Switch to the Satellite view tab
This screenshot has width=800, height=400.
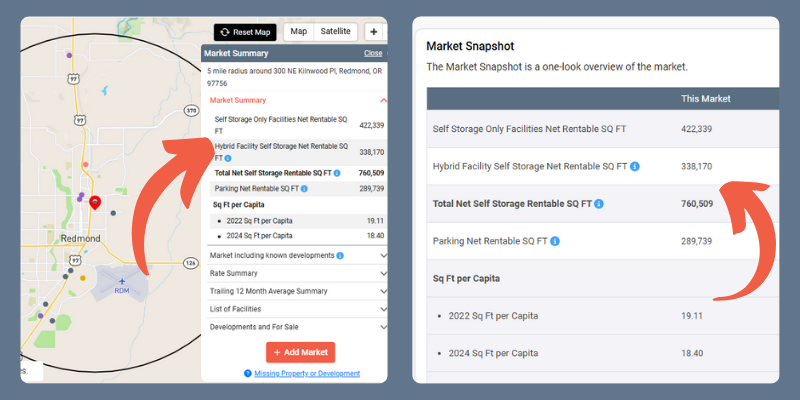click(x=336, y=32)
